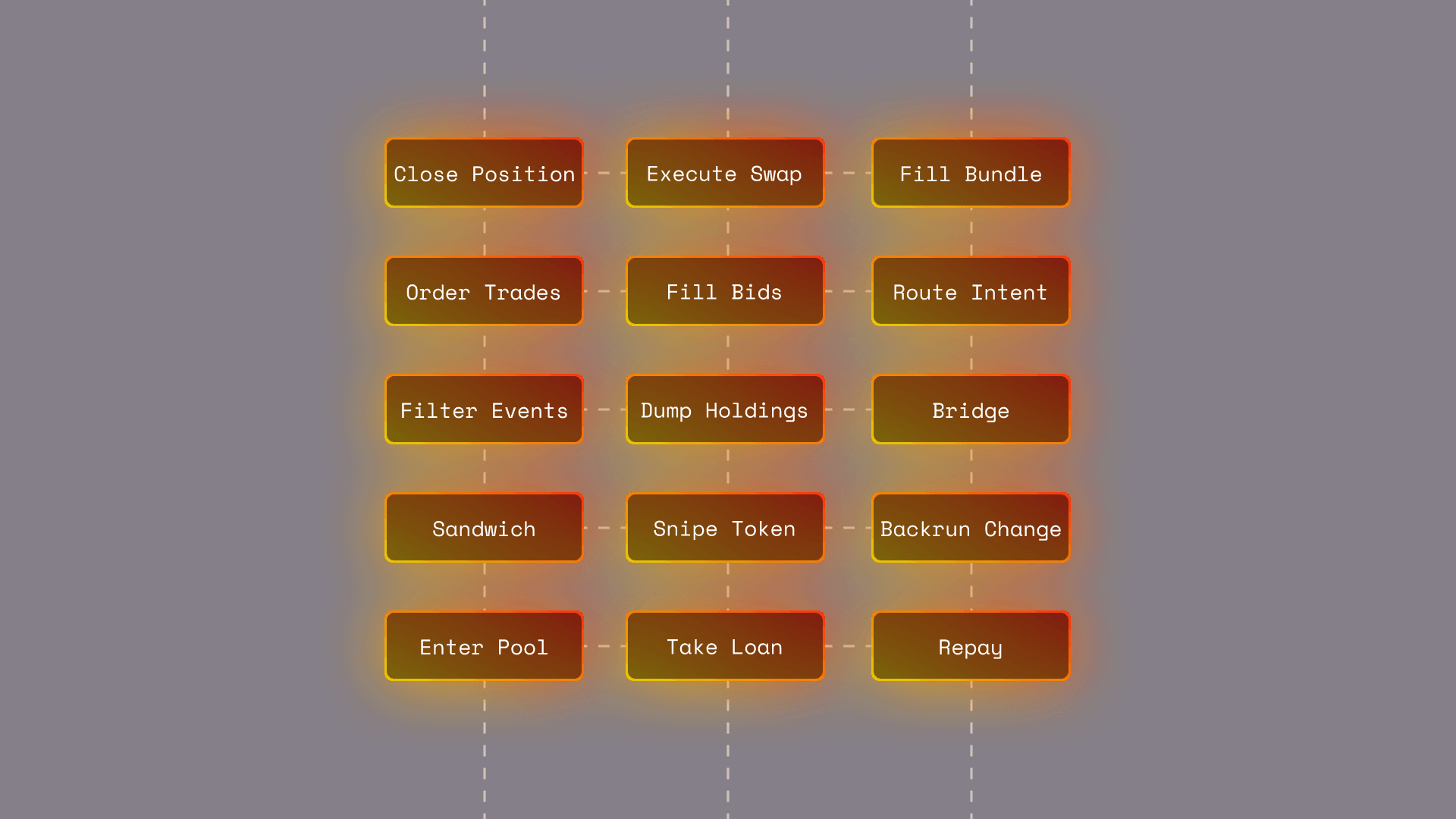
Task: Click the Close Position node
Action: [x=484, y=173]
